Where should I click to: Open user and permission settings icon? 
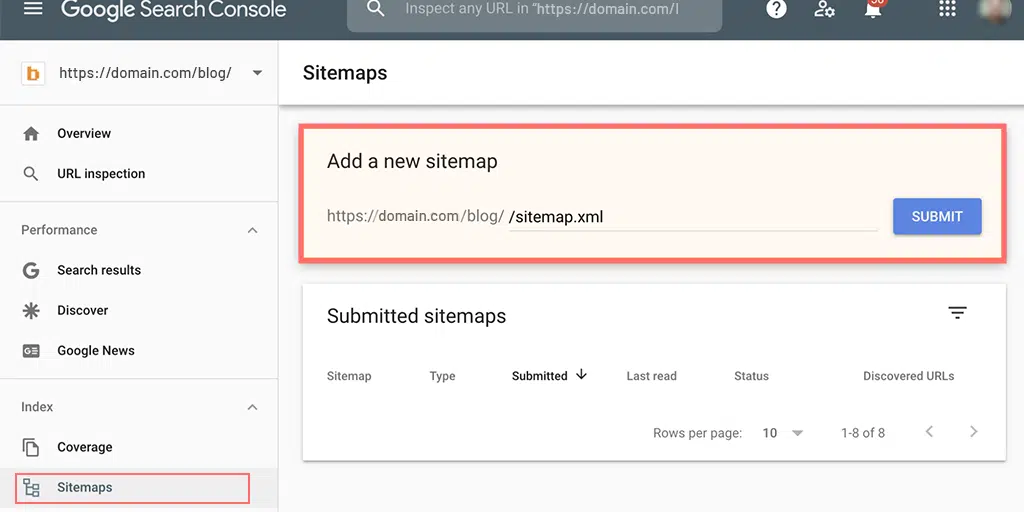[x=824, y=9]
